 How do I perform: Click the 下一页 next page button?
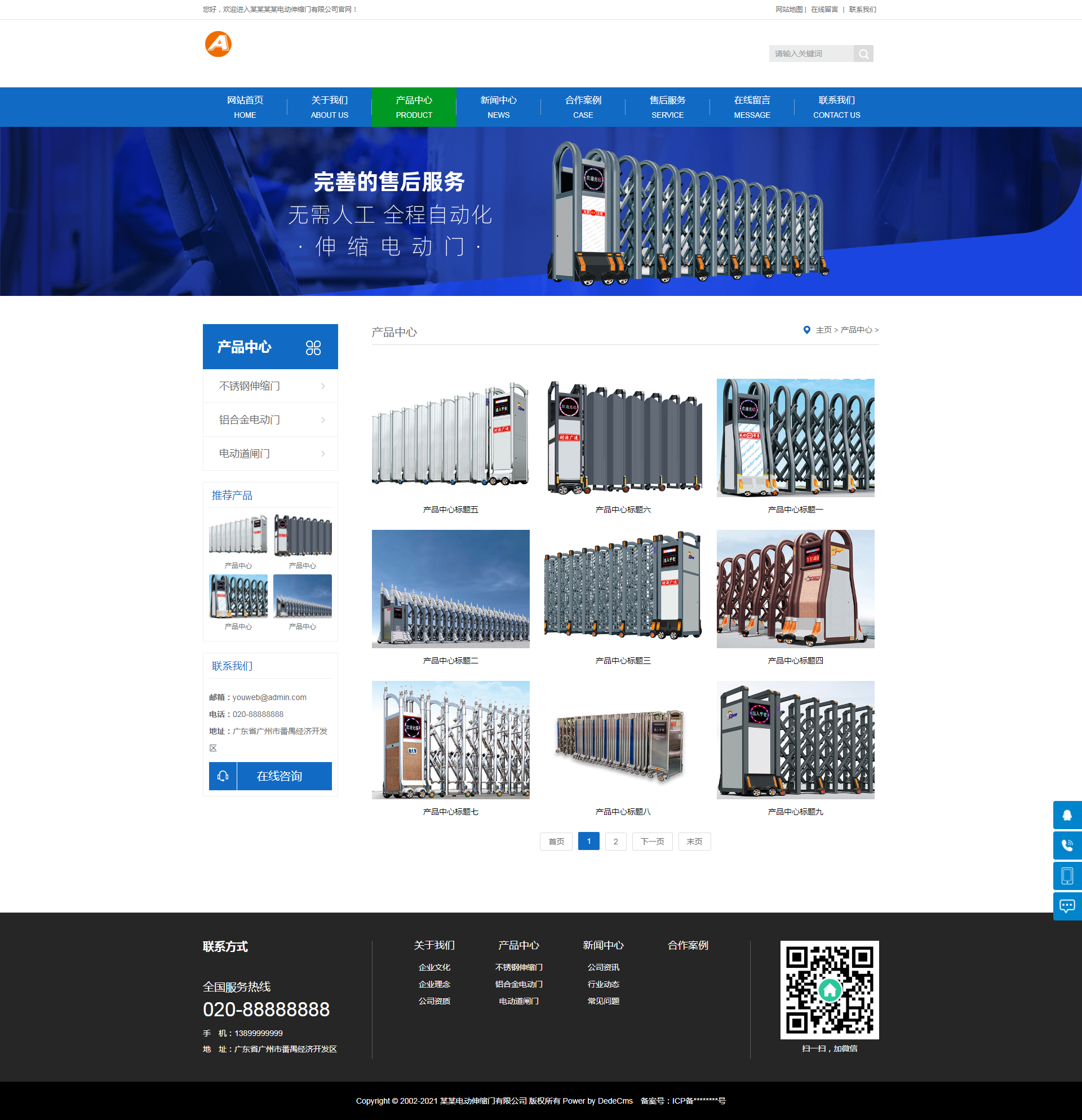652,841
